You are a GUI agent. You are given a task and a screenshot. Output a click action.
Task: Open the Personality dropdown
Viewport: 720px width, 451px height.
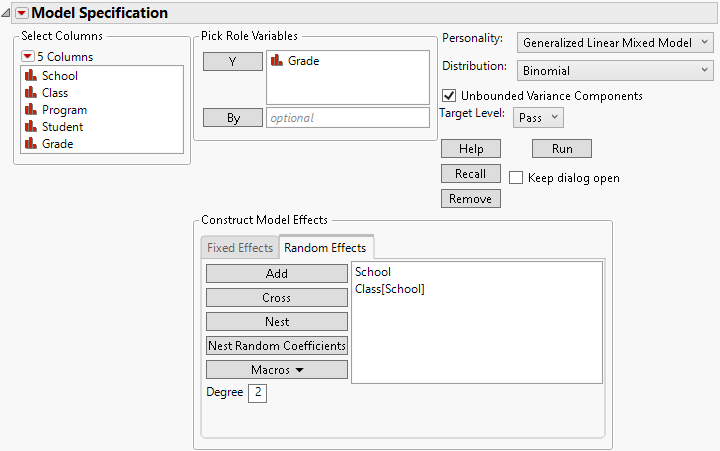click(615, 43)
